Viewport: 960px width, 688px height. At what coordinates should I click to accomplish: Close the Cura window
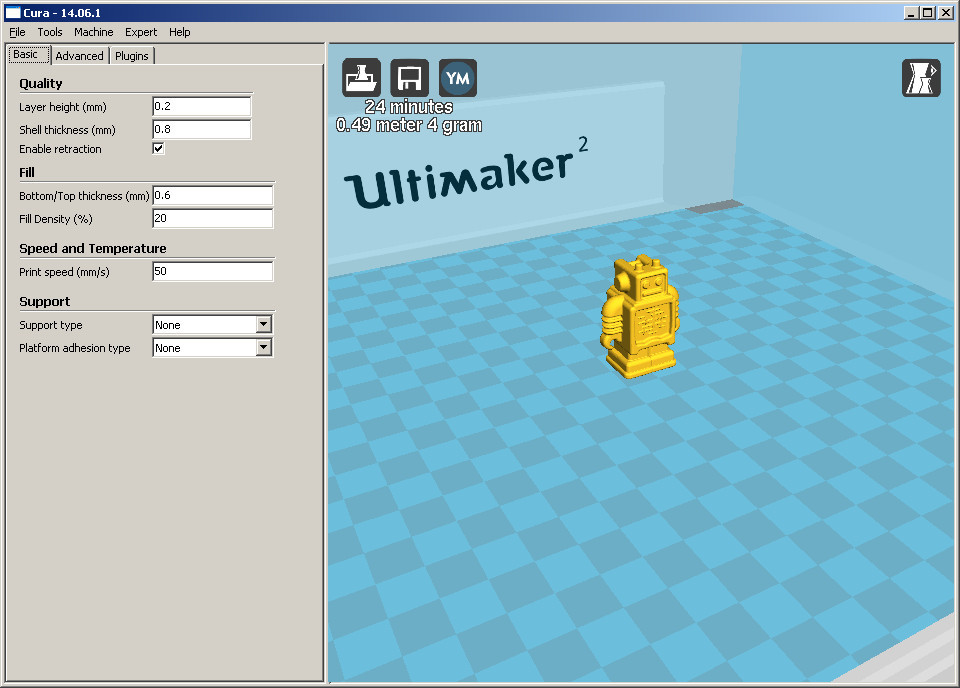pos(945,12)
